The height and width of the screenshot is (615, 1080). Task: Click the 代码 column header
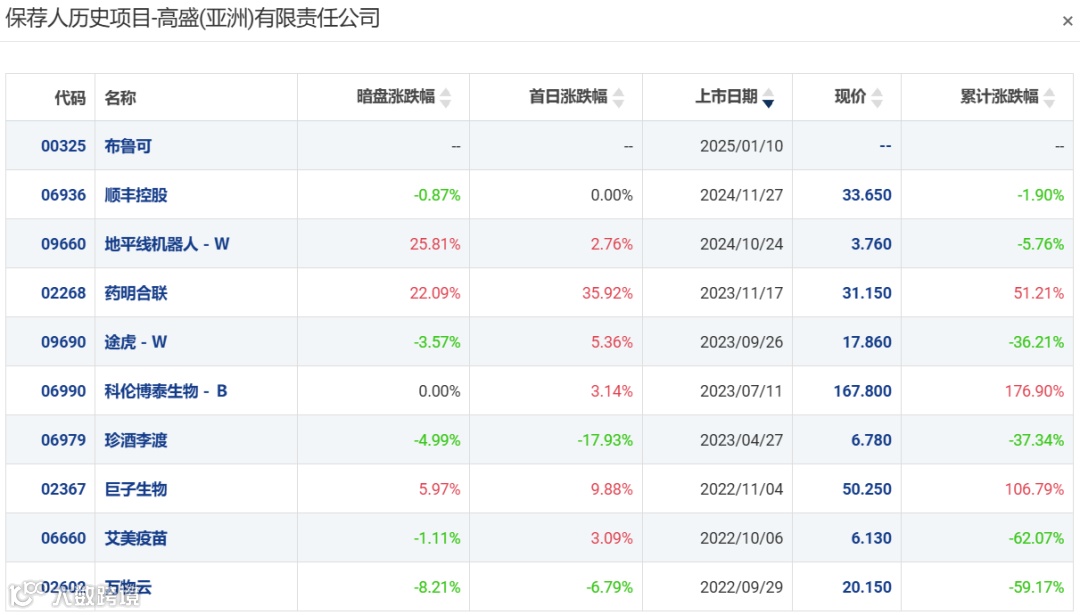(70, 98)
